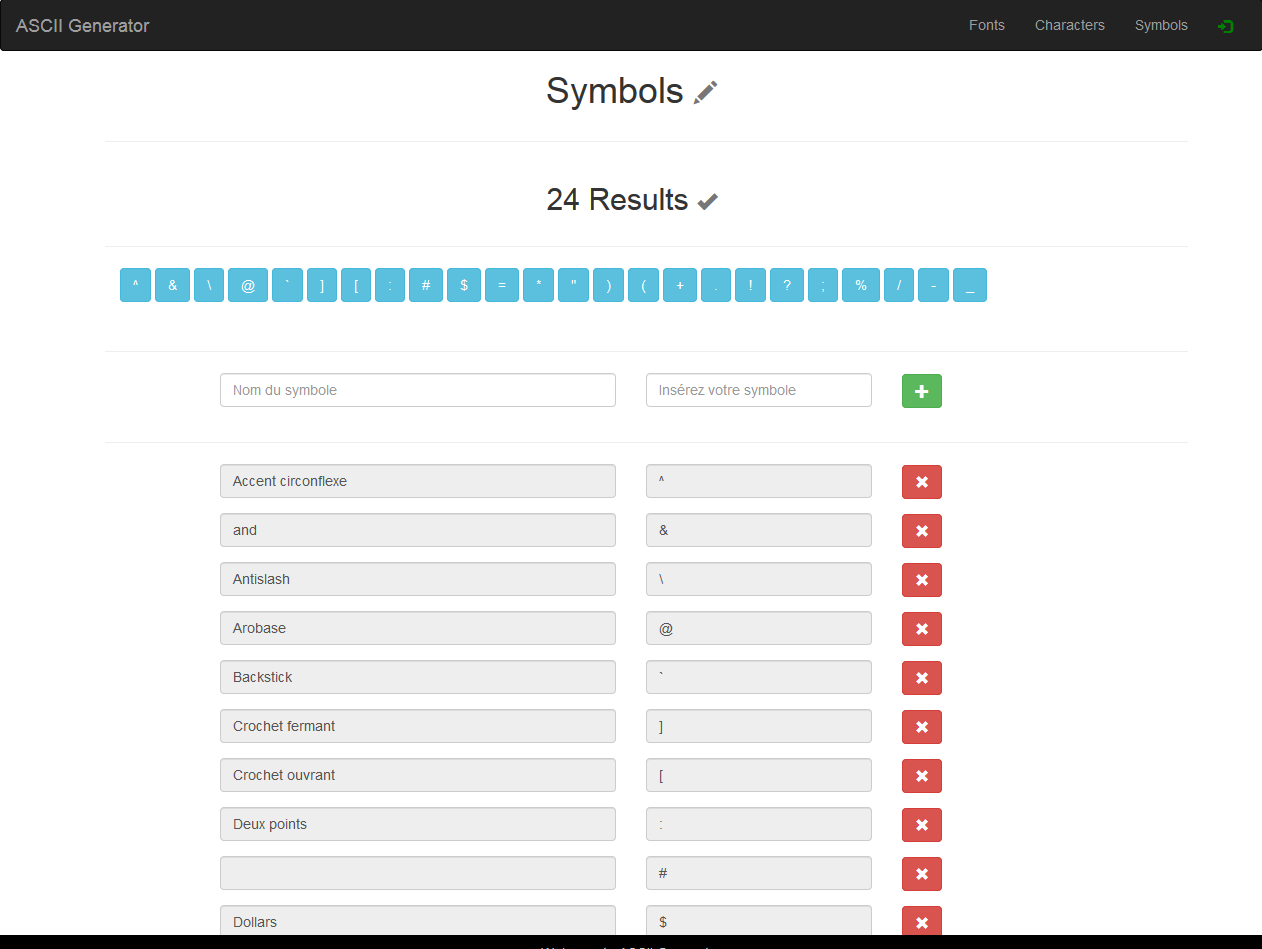1262x949 pixels.
Task: Click the Crochet ouvrant name field
Action: 418,775
